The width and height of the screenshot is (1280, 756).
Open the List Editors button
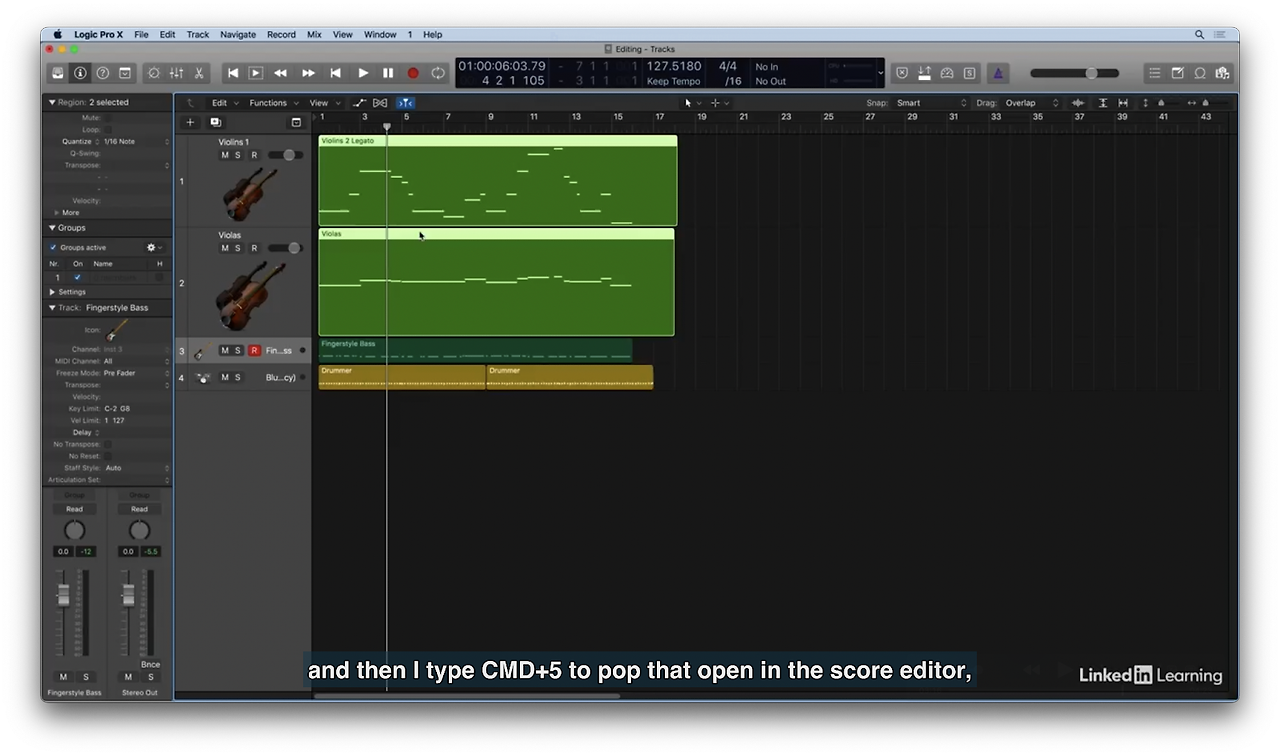(1154, 73)
